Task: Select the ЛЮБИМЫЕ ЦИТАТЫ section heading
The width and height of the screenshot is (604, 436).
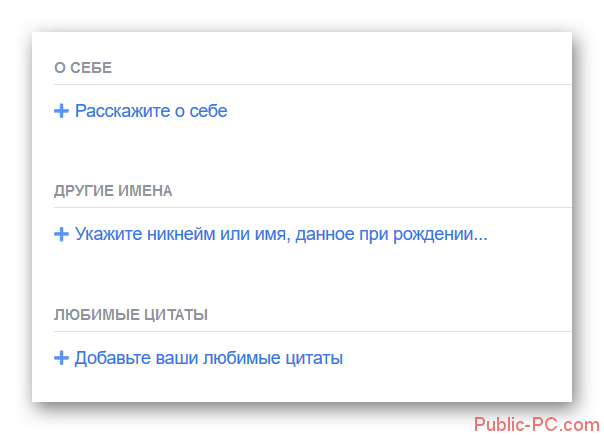Action: point(131,315)
